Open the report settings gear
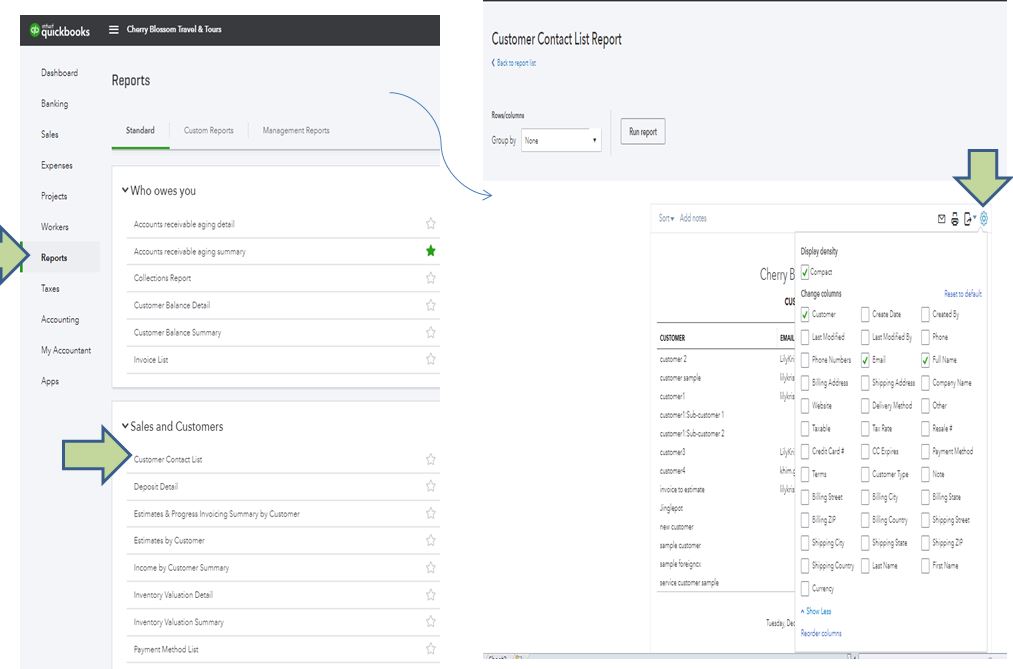Screen dimensions: 1013x669 click(983, 219)
